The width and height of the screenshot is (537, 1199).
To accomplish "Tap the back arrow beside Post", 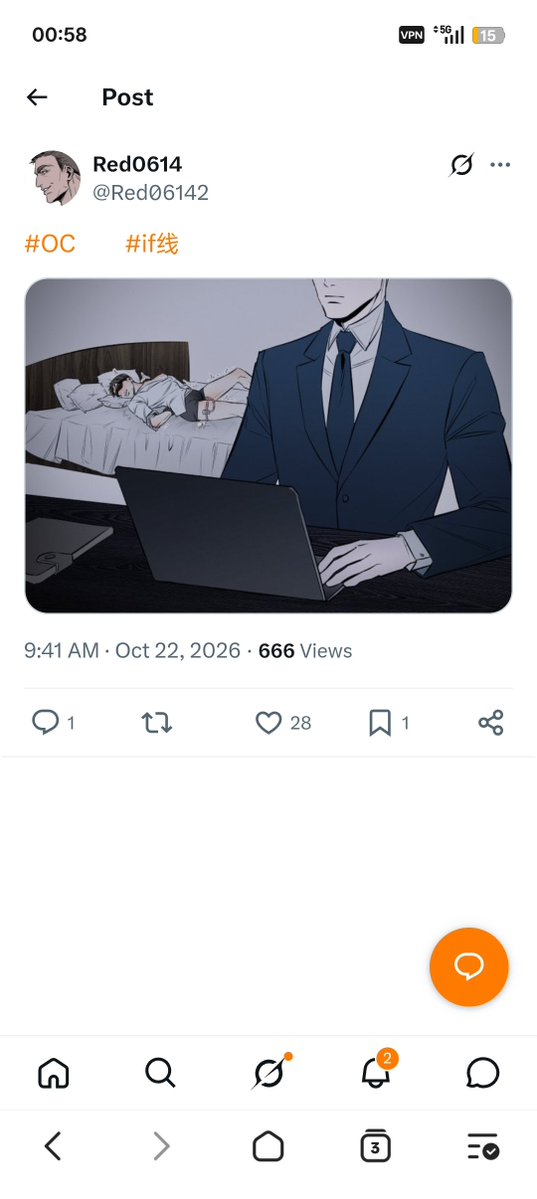I will click(x=37, y=97).
